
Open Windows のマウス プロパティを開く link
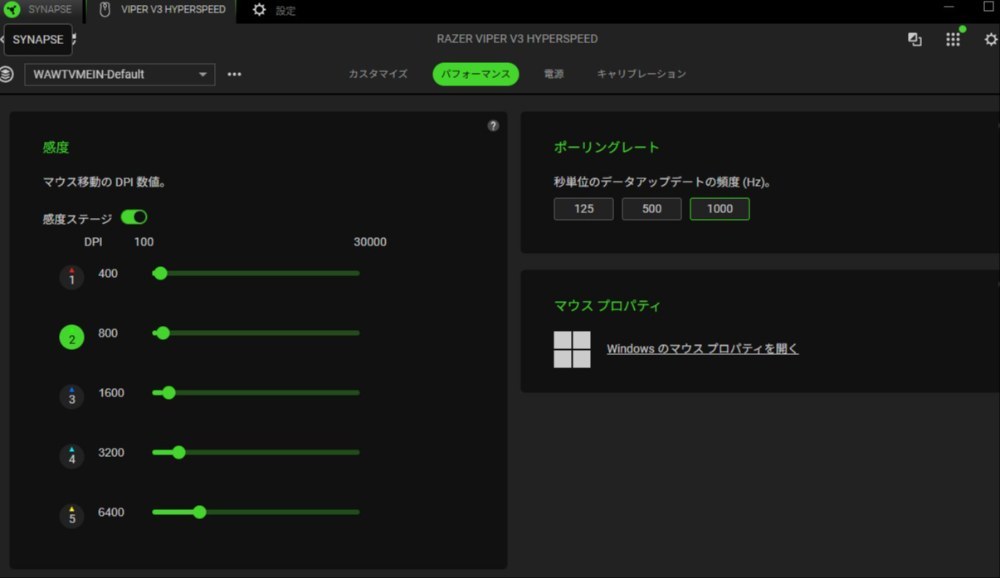click(x=702, y=348)
